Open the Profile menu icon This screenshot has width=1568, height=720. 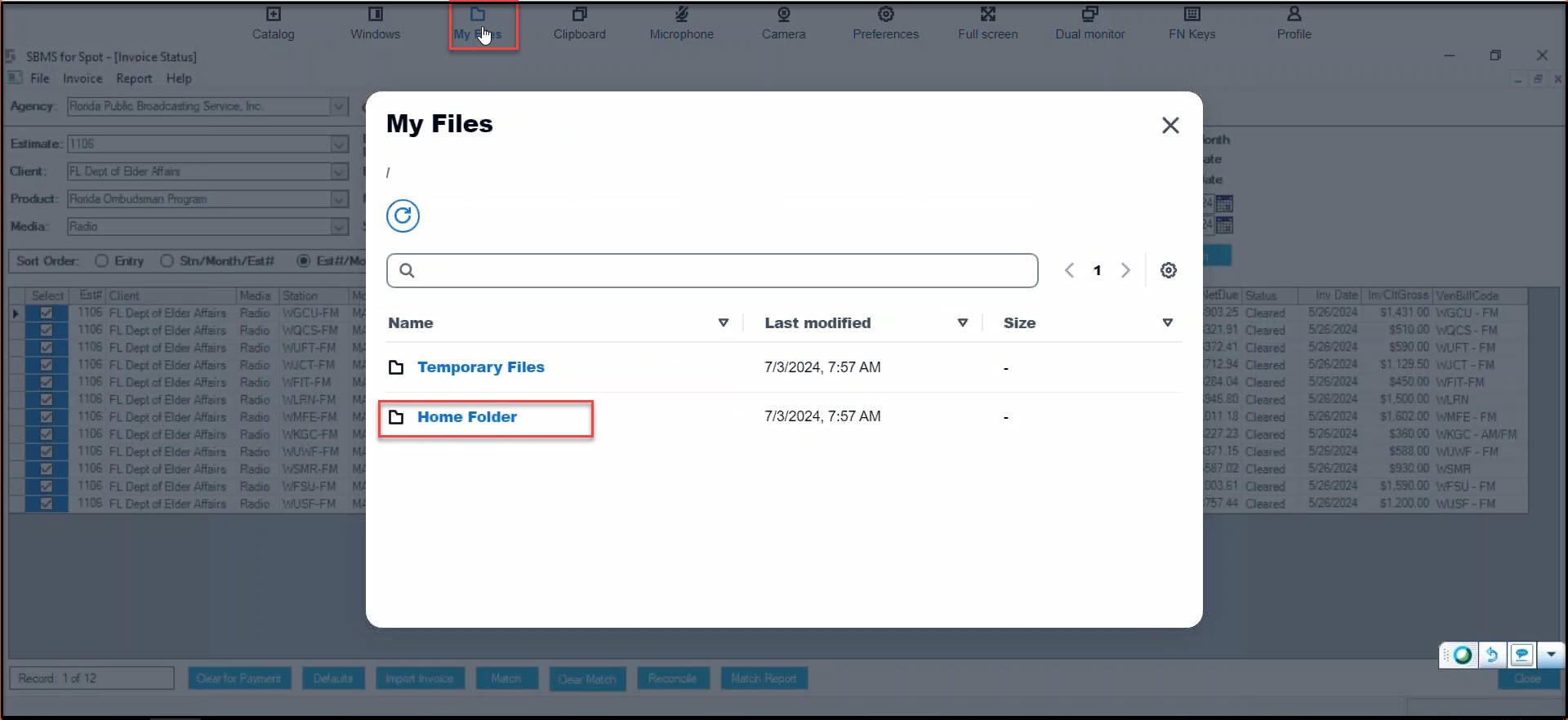coord(1294,15)
